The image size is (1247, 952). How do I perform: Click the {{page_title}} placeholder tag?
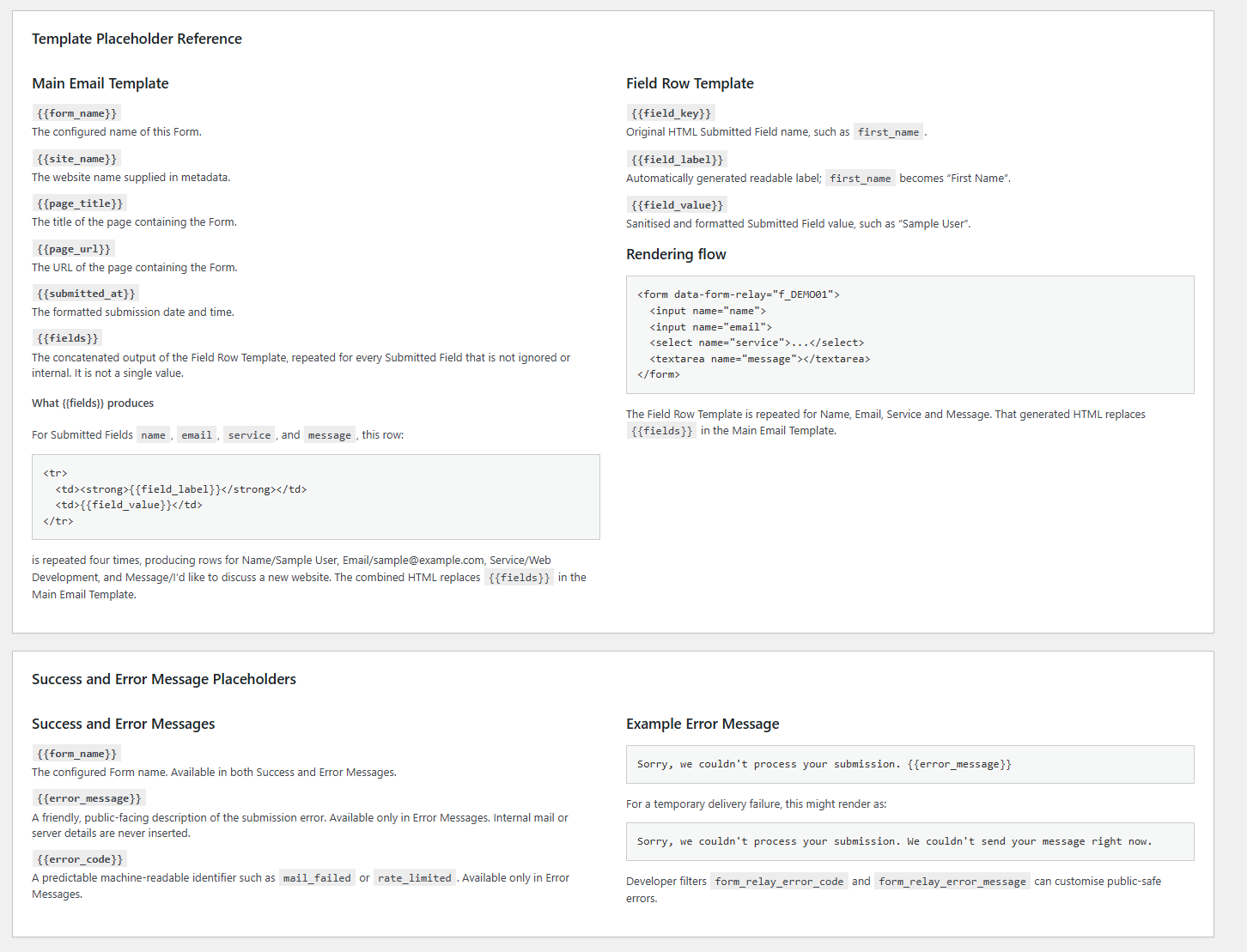coord(80,203)
